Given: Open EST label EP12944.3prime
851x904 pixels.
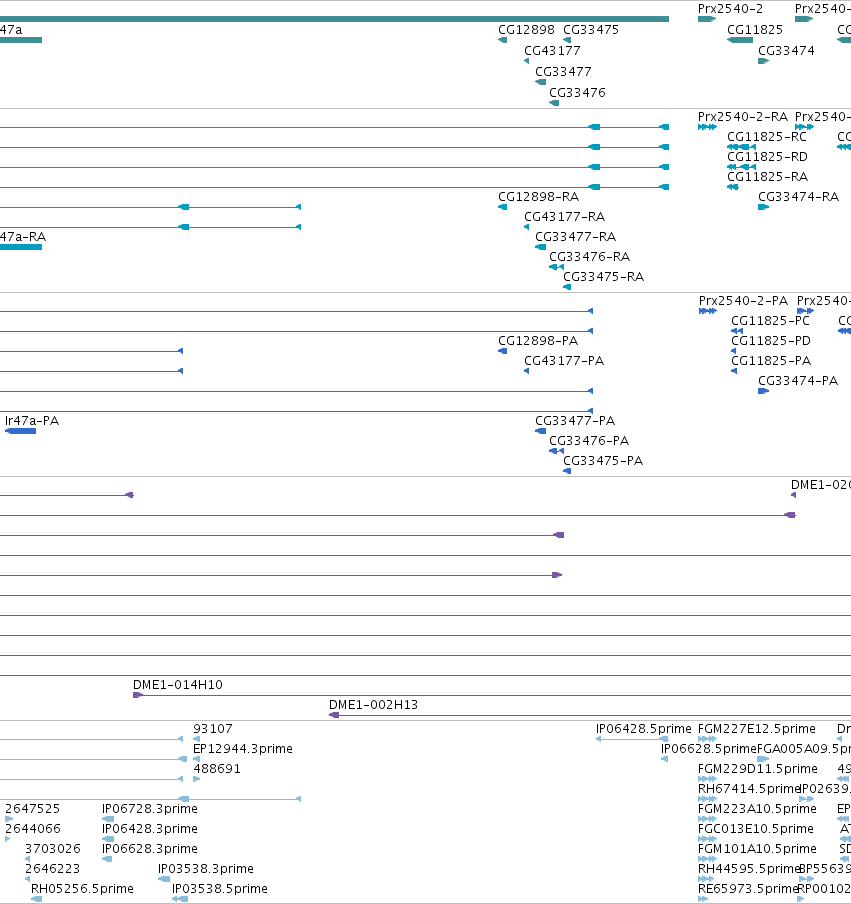Looking at the screenshot, I should pyautogui.click(x=243, y=749).
